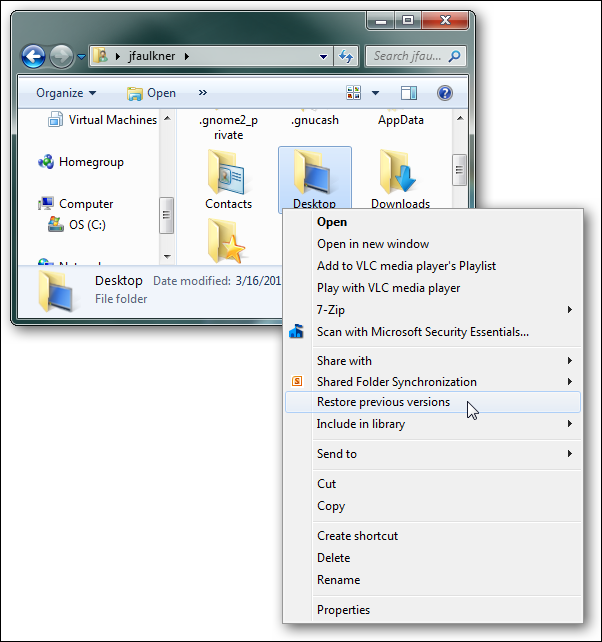Choose Cut from the context menu
The height and width of the screenshot is (642, 602).
click(433, 484)
